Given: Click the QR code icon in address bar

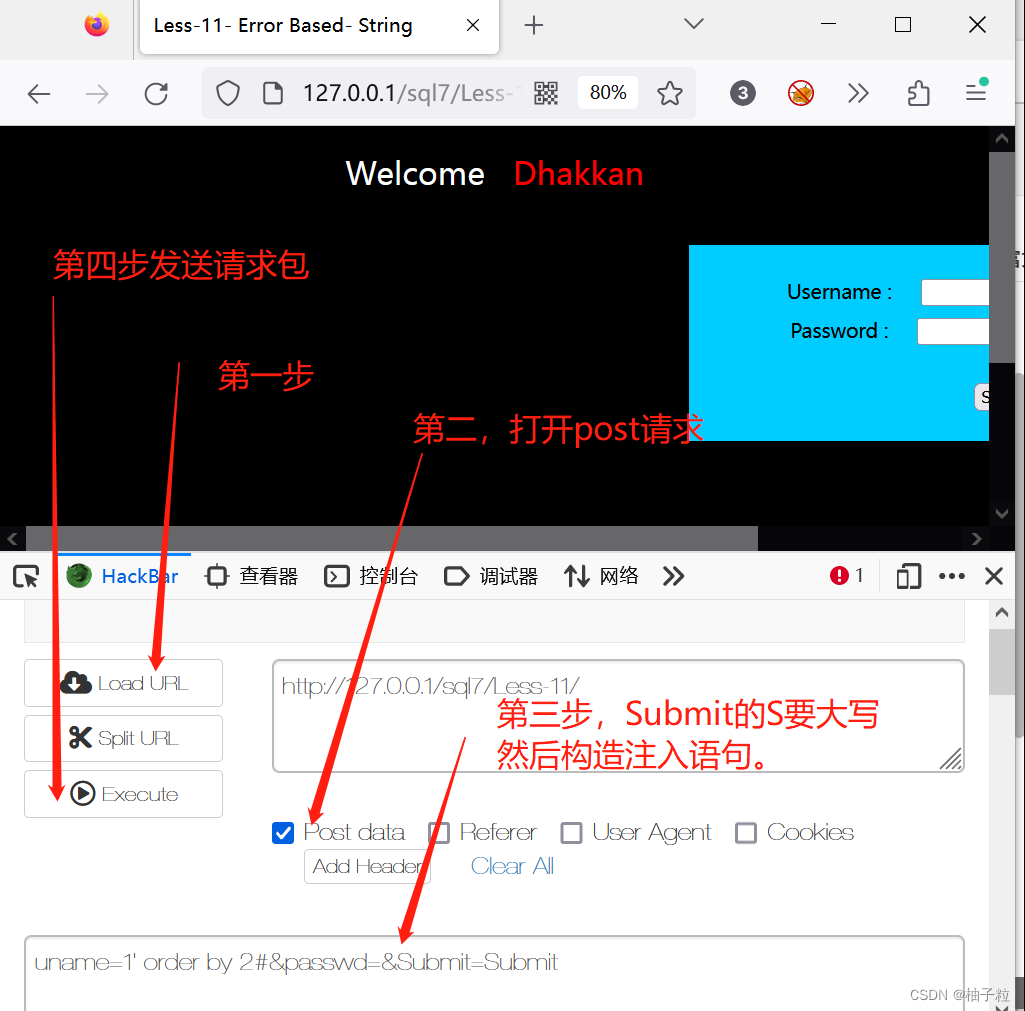Looking at the screenshot, I should (546, 92).
